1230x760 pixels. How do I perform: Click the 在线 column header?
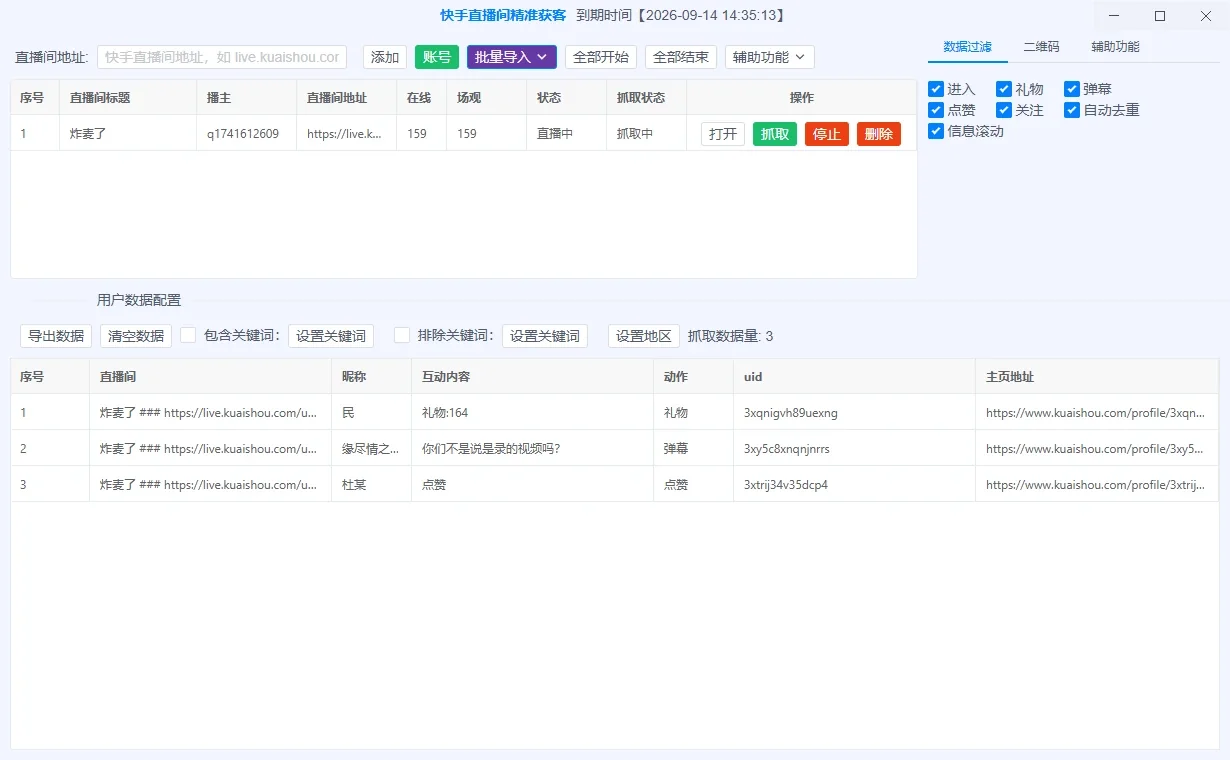(x=419, y=97)
